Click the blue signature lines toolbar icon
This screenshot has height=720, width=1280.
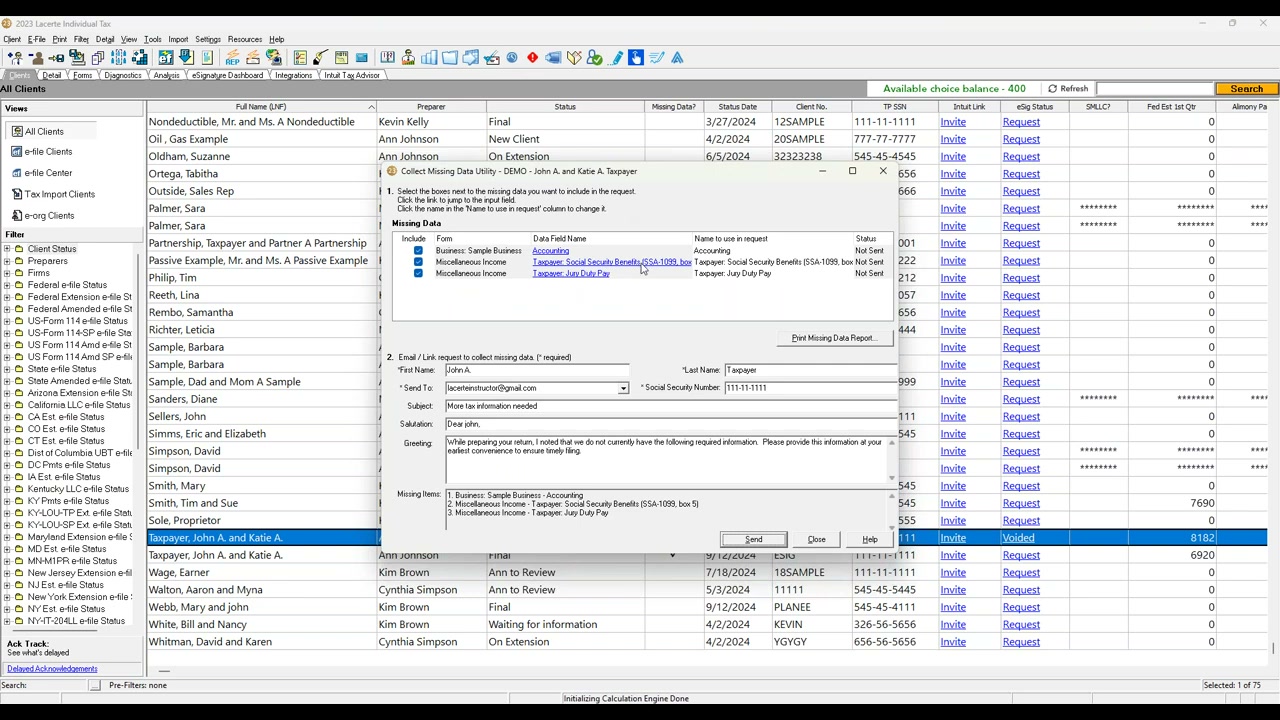(x=656, y=58)
